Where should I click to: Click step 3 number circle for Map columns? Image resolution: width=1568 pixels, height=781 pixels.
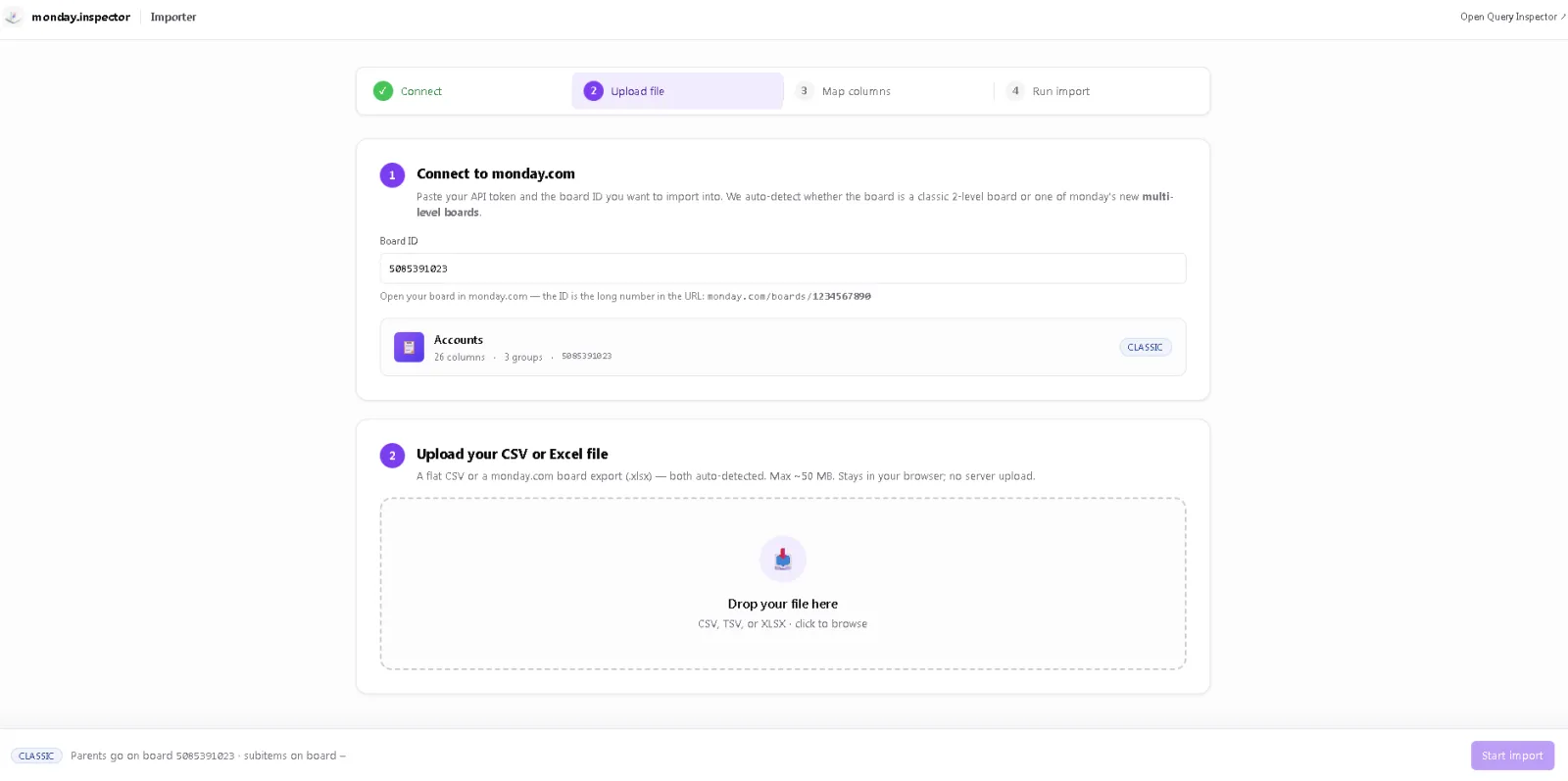point(805,91)
